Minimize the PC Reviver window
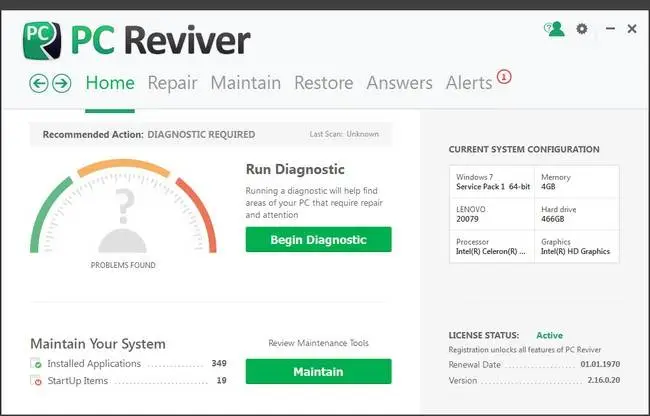 click(x=610, y=28)
